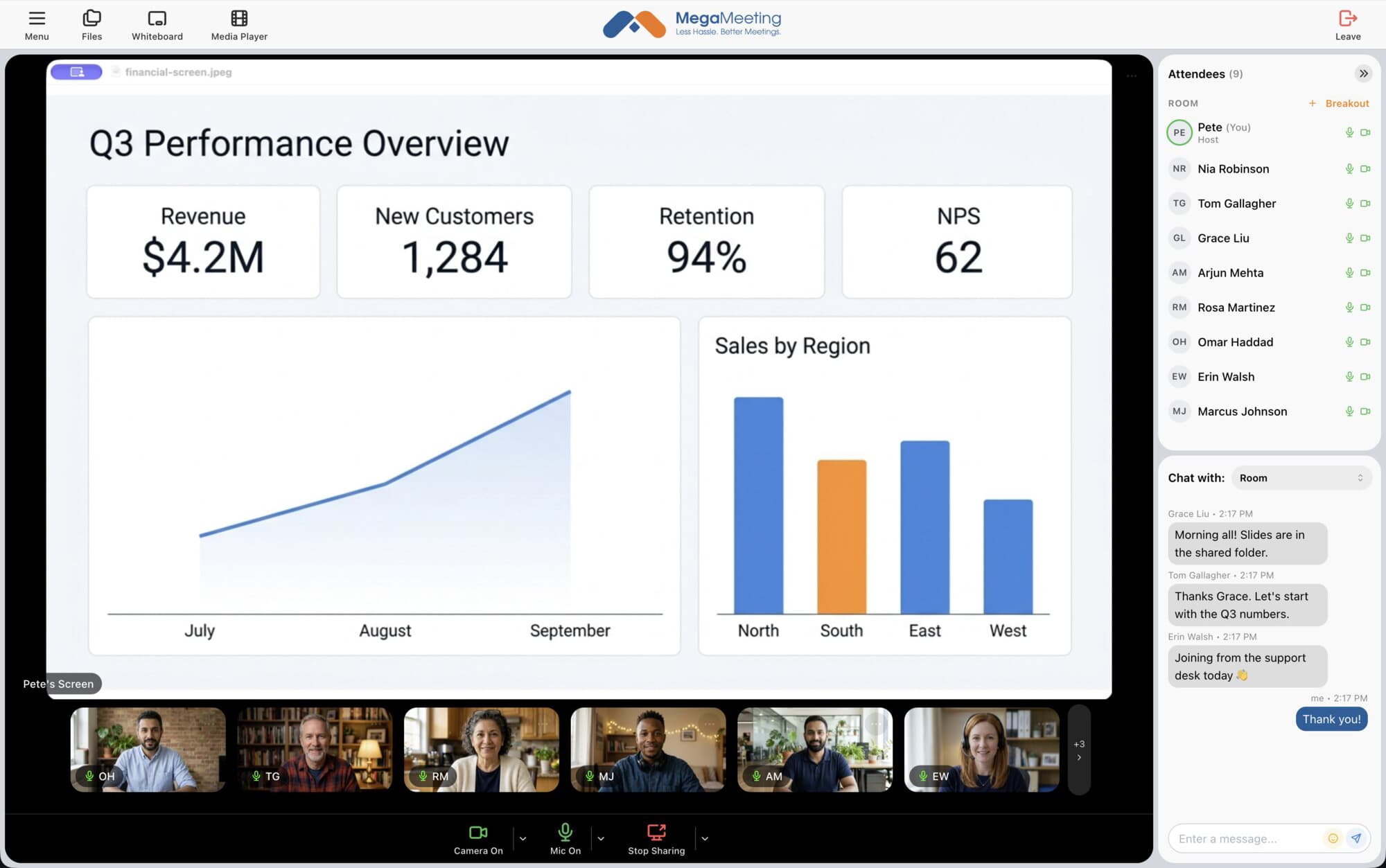1386x868 pixels.
Task: Select MJ video thumbnail
Action: pyautogui.click(x=648, y=750)
